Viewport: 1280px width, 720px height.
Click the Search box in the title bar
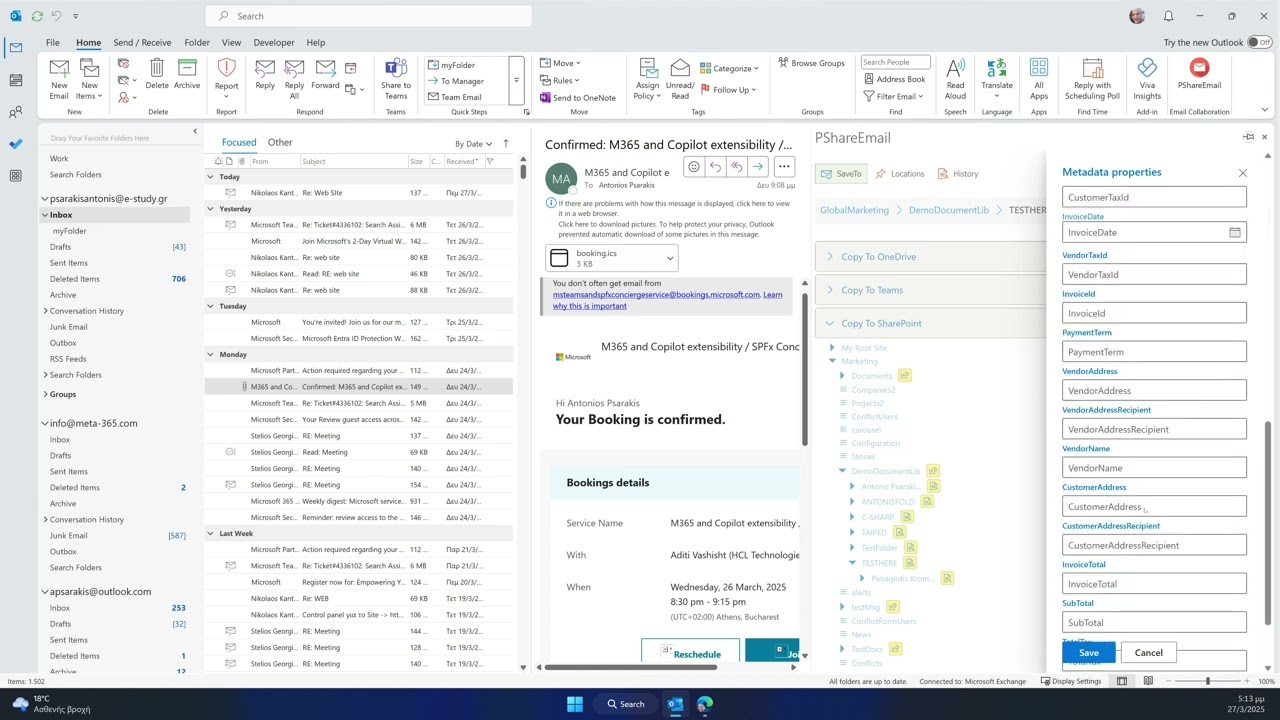tap(369, 16)
